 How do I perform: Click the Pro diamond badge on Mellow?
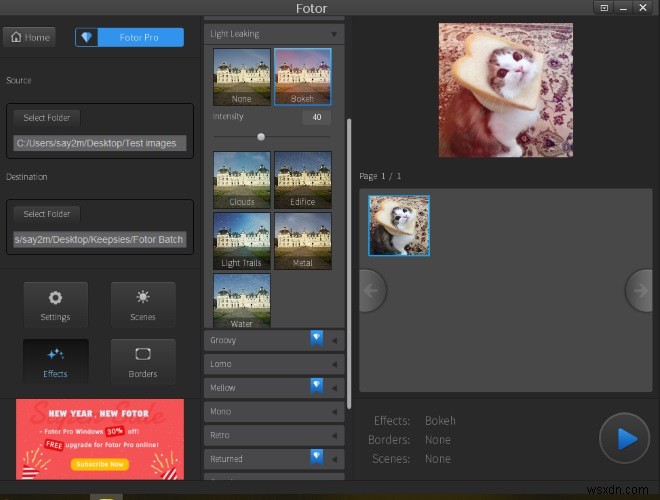coord(317,385)
